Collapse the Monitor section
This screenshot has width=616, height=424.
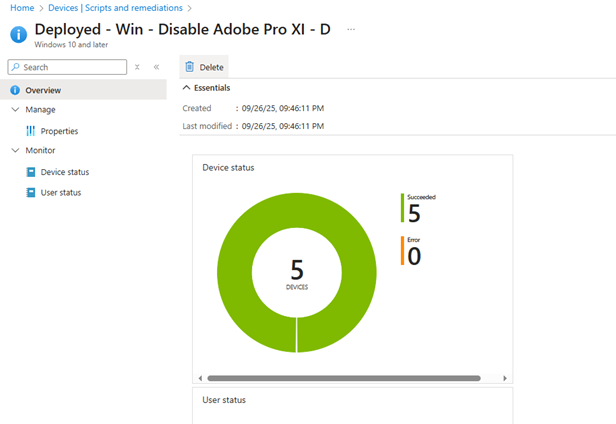(x=14, y=151)
